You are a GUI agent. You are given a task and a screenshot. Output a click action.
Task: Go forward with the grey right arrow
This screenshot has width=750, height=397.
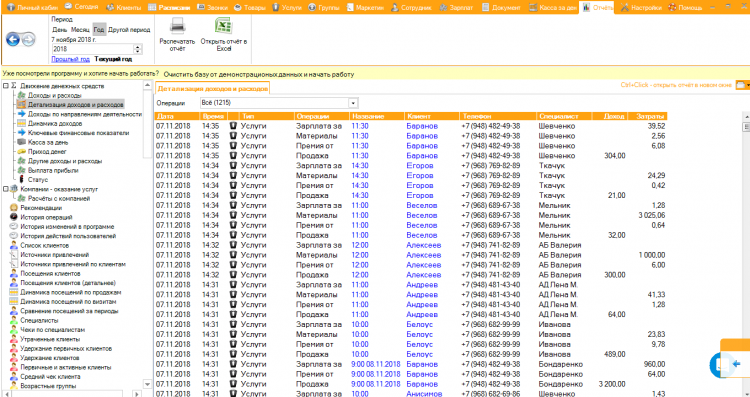coord(29,40)
